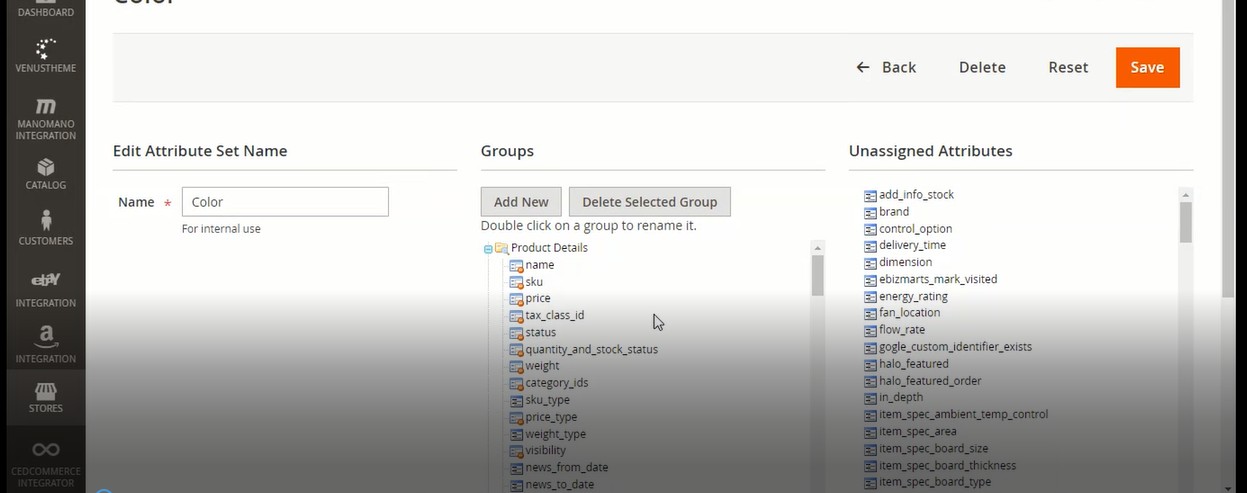Viewport: 1247px width, 493px height.
Task: Click icon beside brand attribute
Action: pos(870,212)
